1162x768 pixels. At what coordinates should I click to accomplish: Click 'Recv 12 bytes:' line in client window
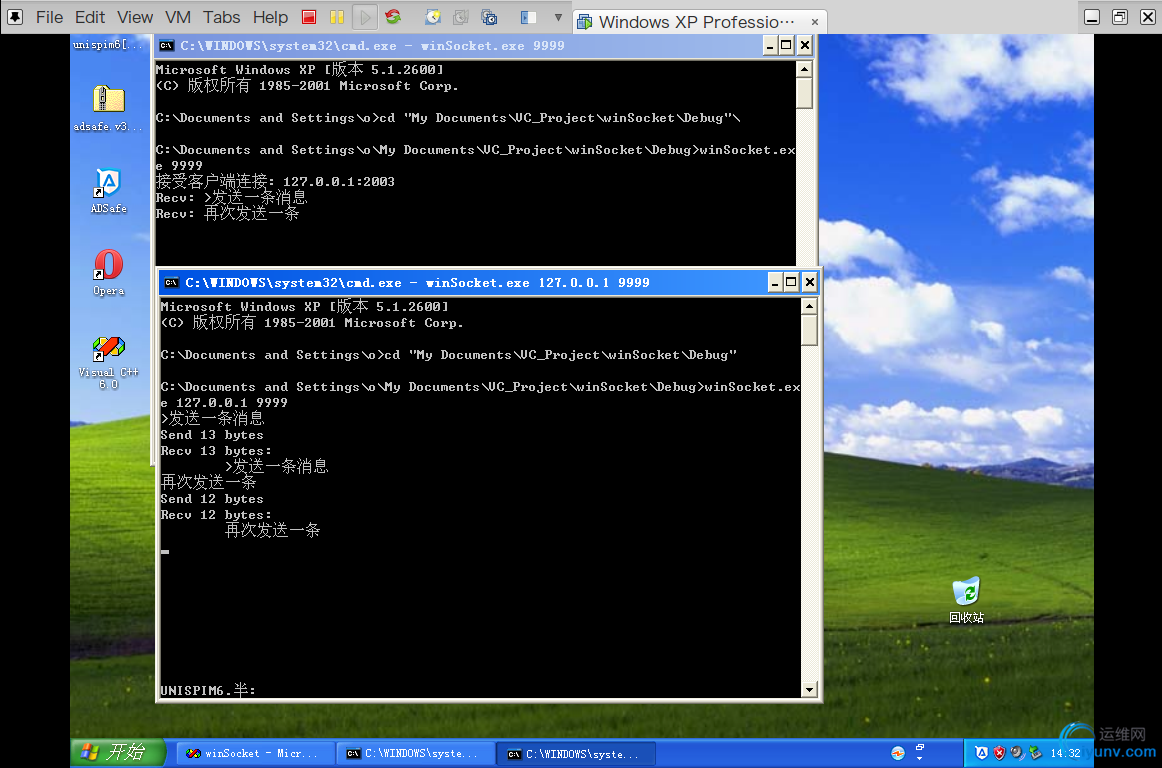point(216,515)
